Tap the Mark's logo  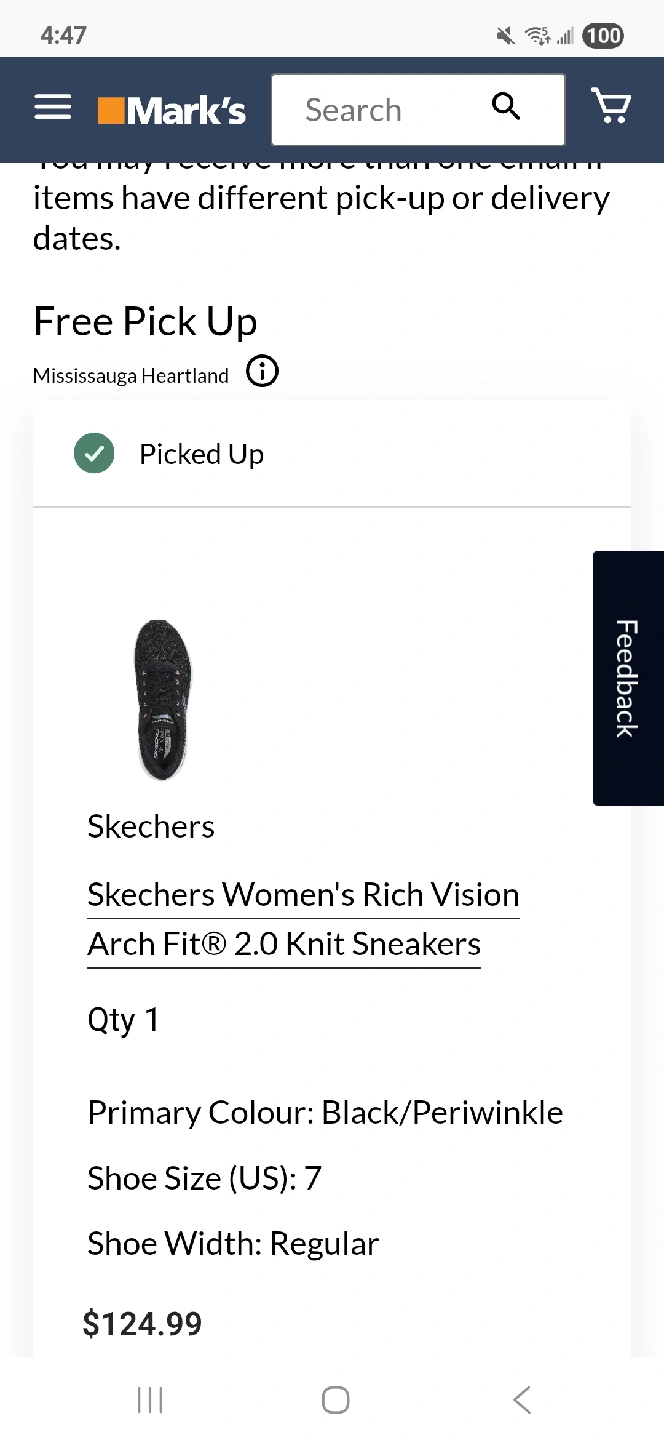pos(172,110)
